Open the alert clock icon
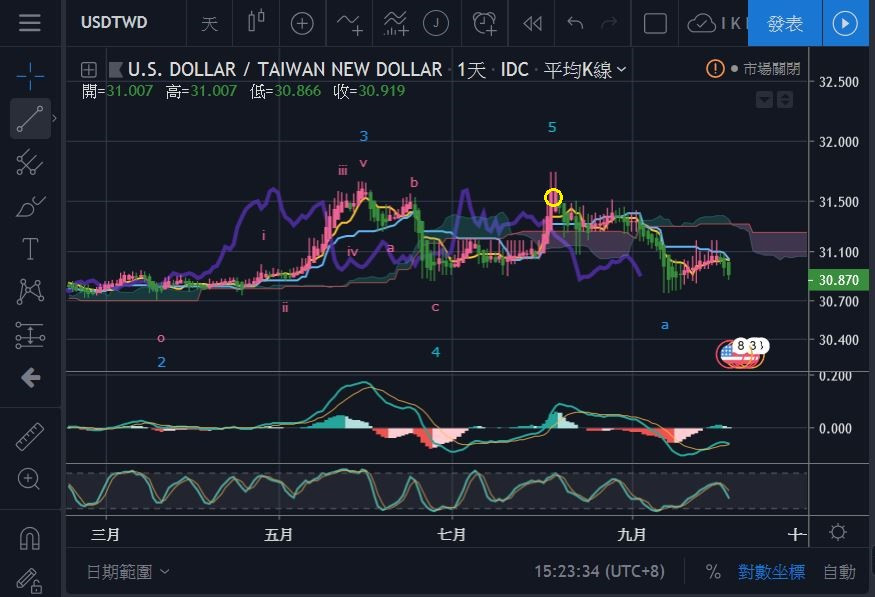 click(x=485, y=23)
